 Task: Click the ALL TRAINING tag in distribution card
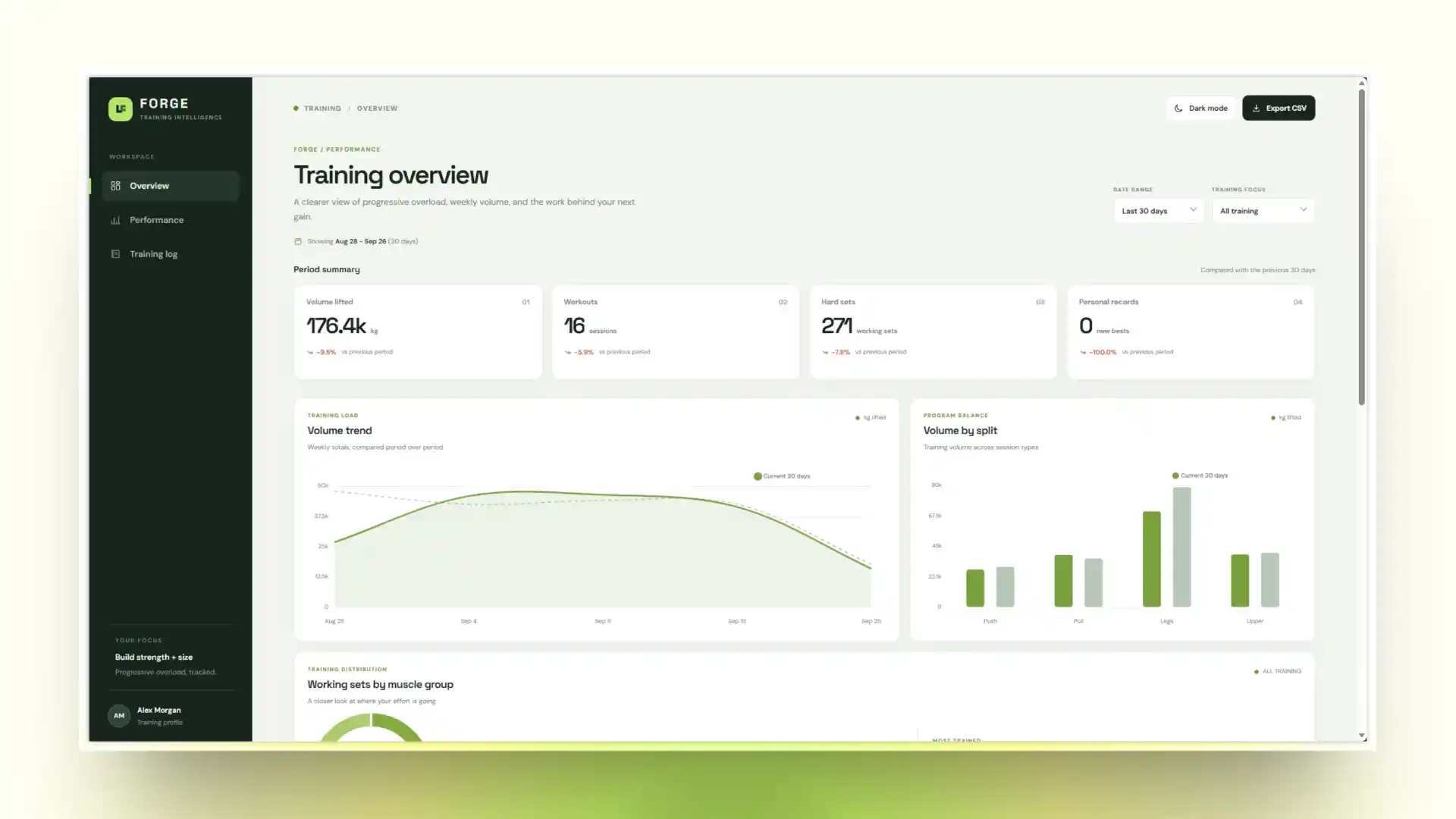coord(1278,671)
